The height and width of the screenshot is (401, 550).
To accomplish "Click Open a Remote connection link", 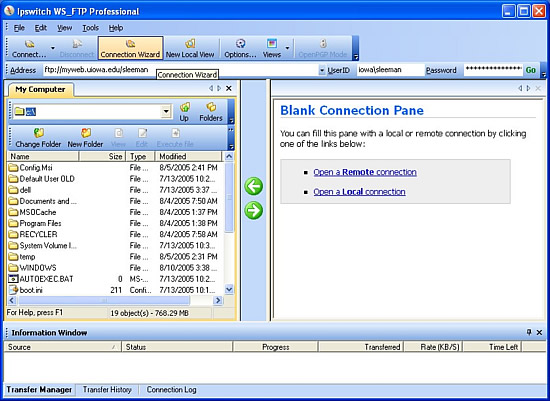I will pyautogui.click(x=365, y=172).
